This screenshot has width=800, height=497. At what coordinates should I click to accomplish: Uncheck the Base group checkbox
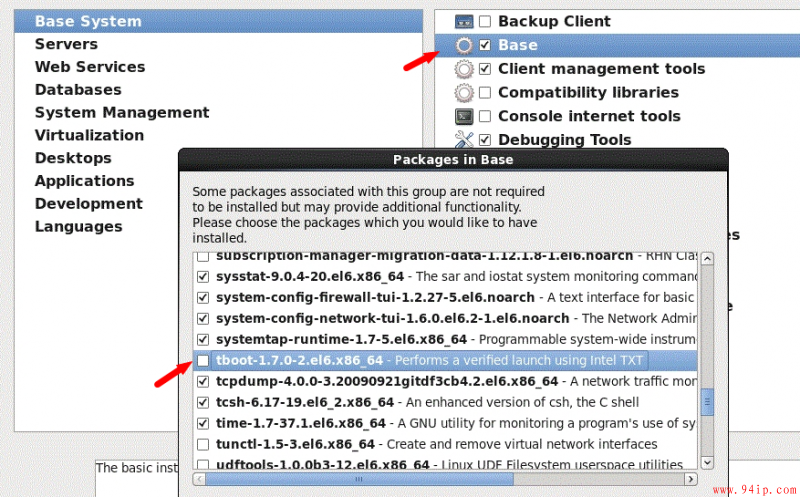[485, 45]
